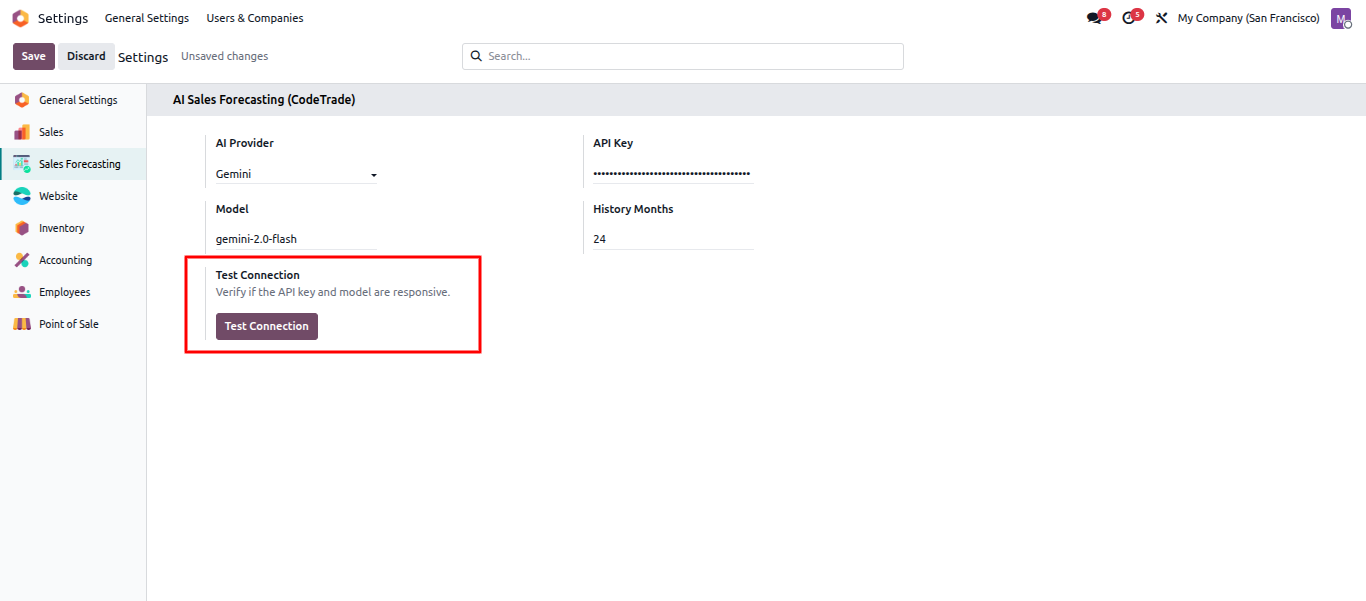Open the chat messages icon

coord(1094,18)
